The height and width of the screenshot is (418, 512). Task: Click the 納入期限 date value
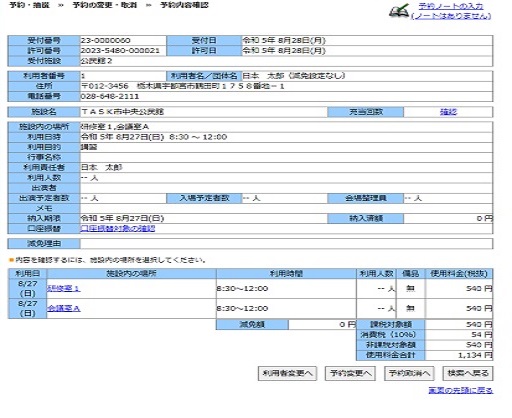pyautogui.click(x=122, y=219)
